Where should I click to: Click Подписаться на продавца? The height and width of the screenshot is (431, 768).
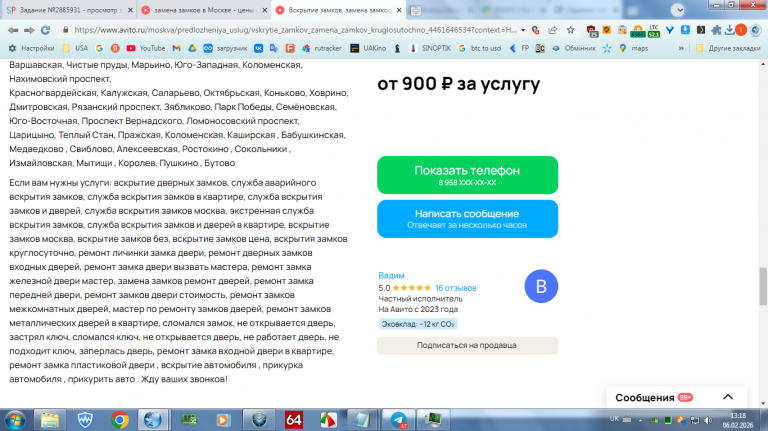467,345
